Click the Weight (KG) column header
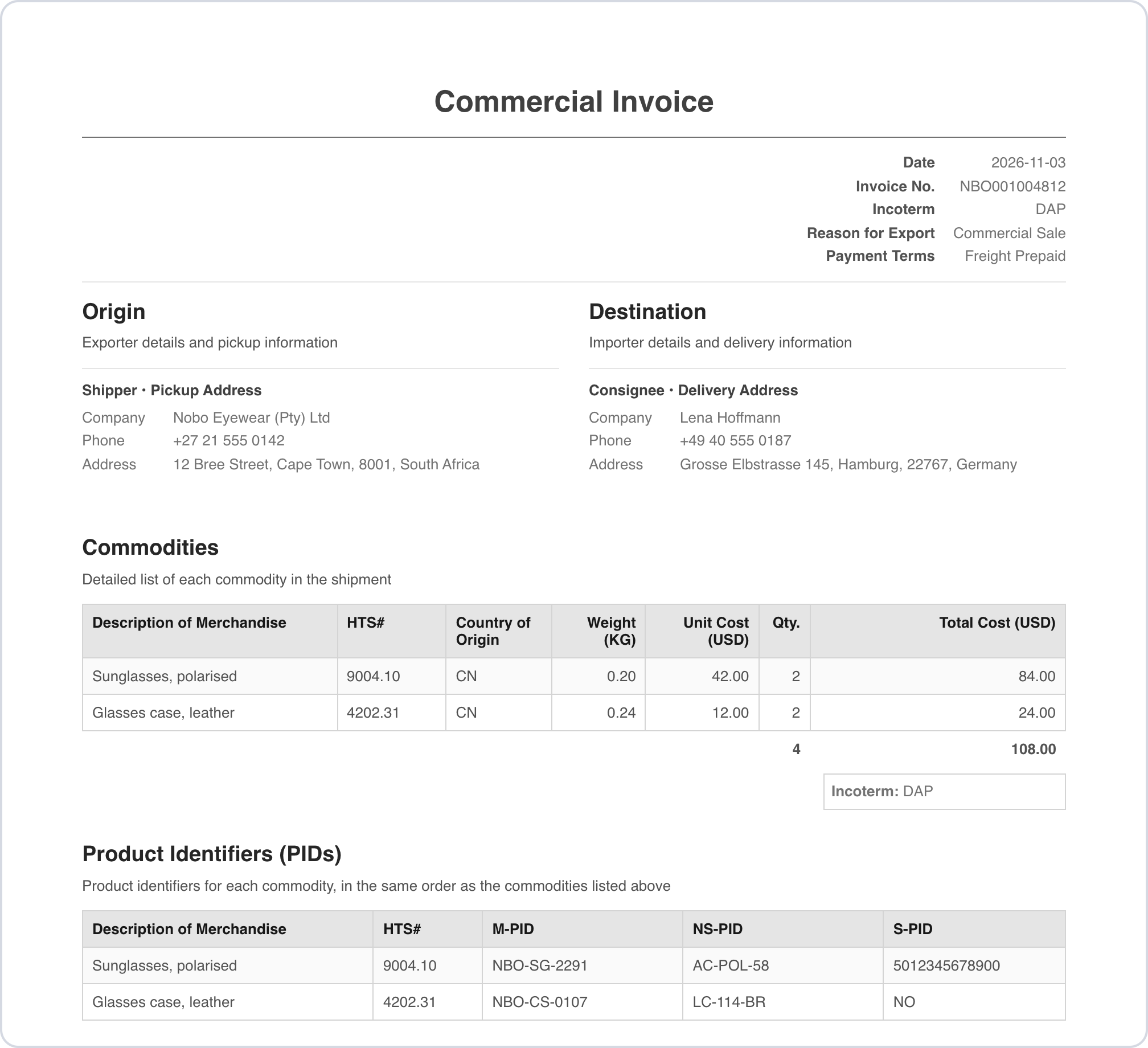Screen dimensions: 1148x1048 pyautogui.click(x=598, y=631)
